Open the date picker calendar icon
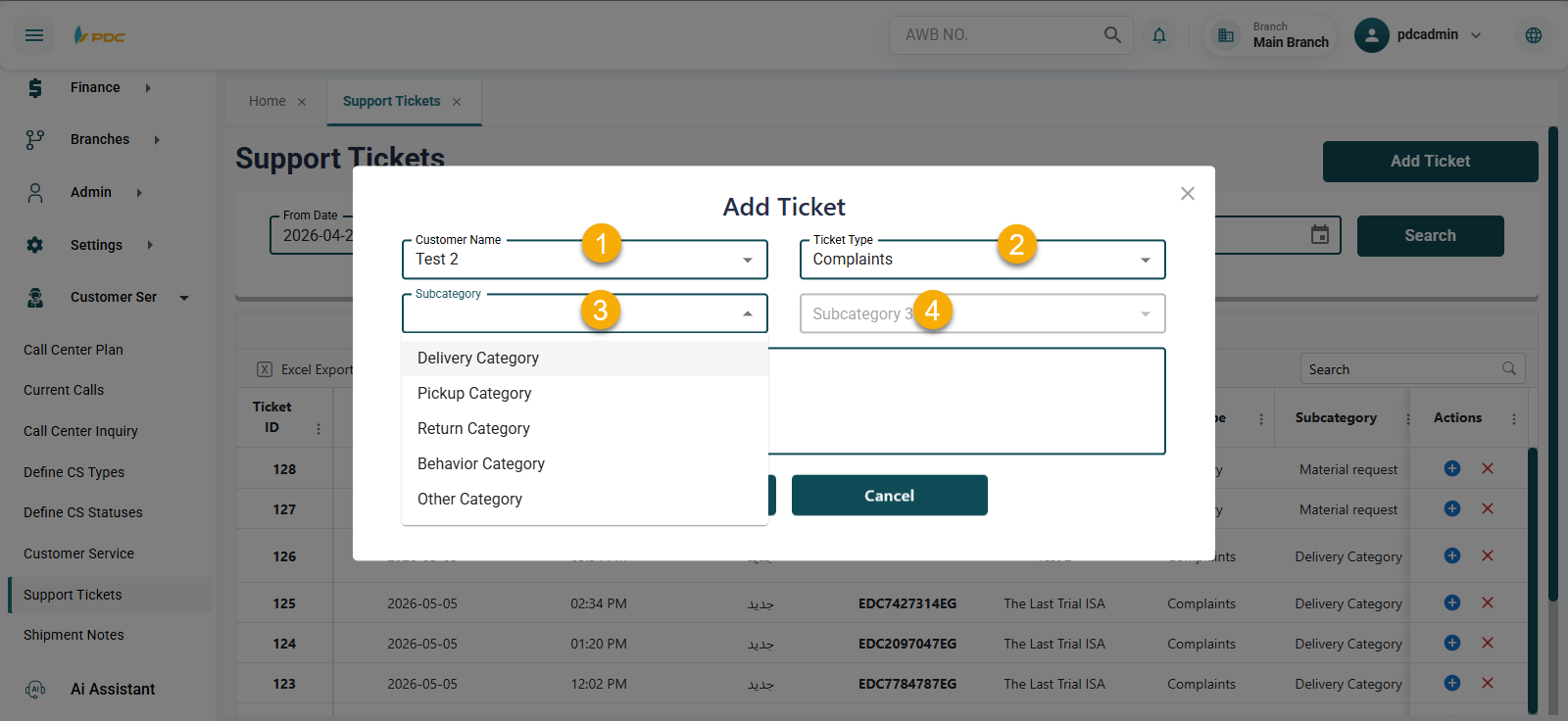The height and width of the screenshot is (721, 1568). click(x=1320, y=235)
